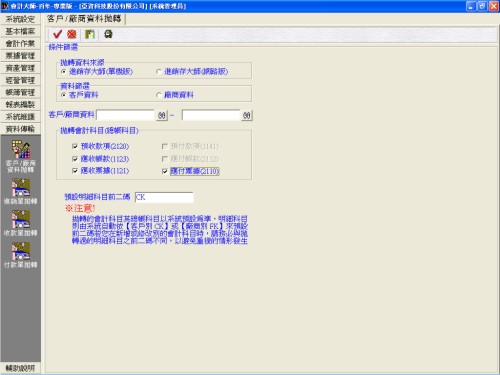This screenshot has height=375, width=500.
Task: Click the CK detail code input field
Action: 164,197
